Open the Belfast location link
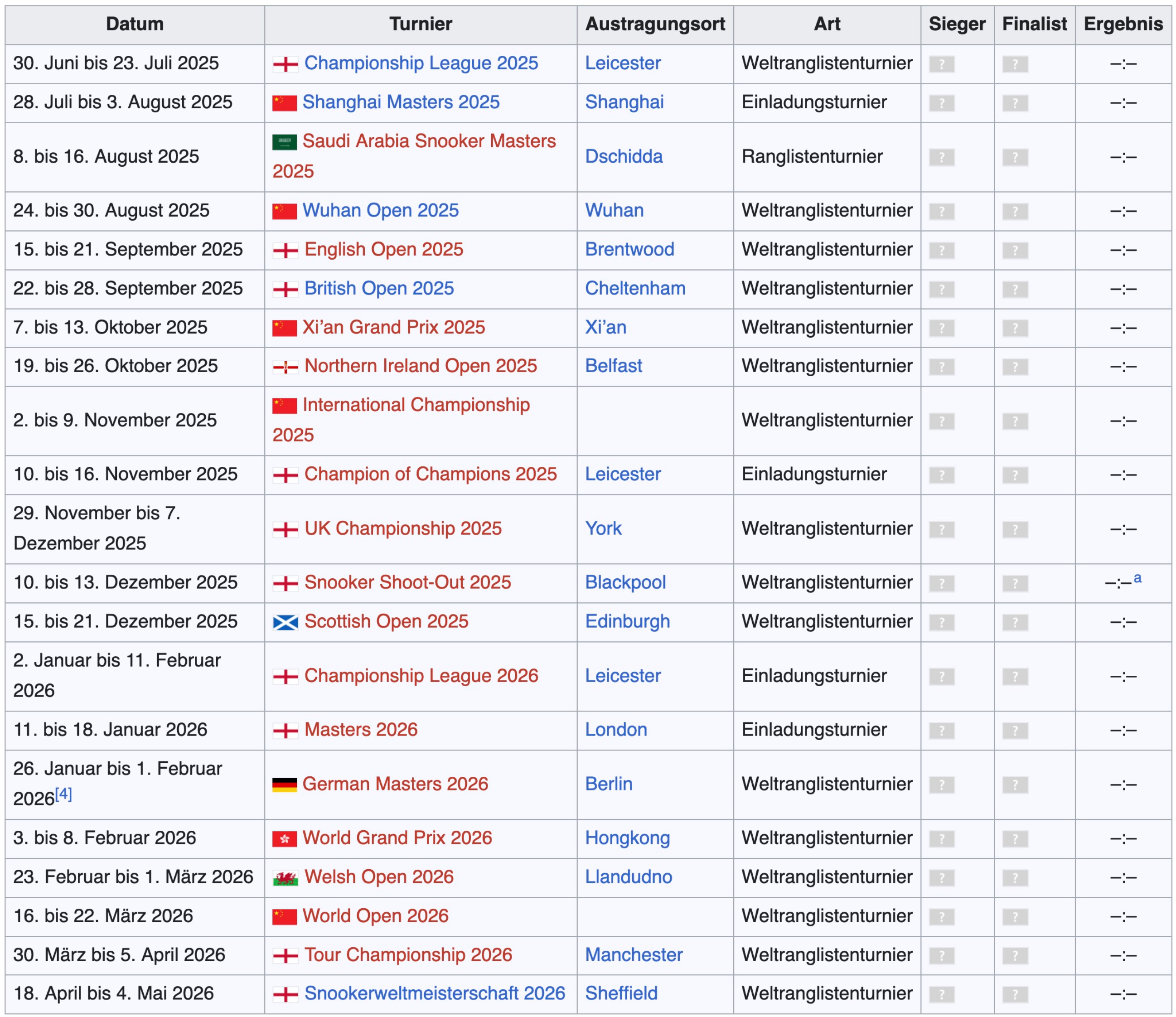Viewport: 1176px width, 1017px height. tap(614, 366)
